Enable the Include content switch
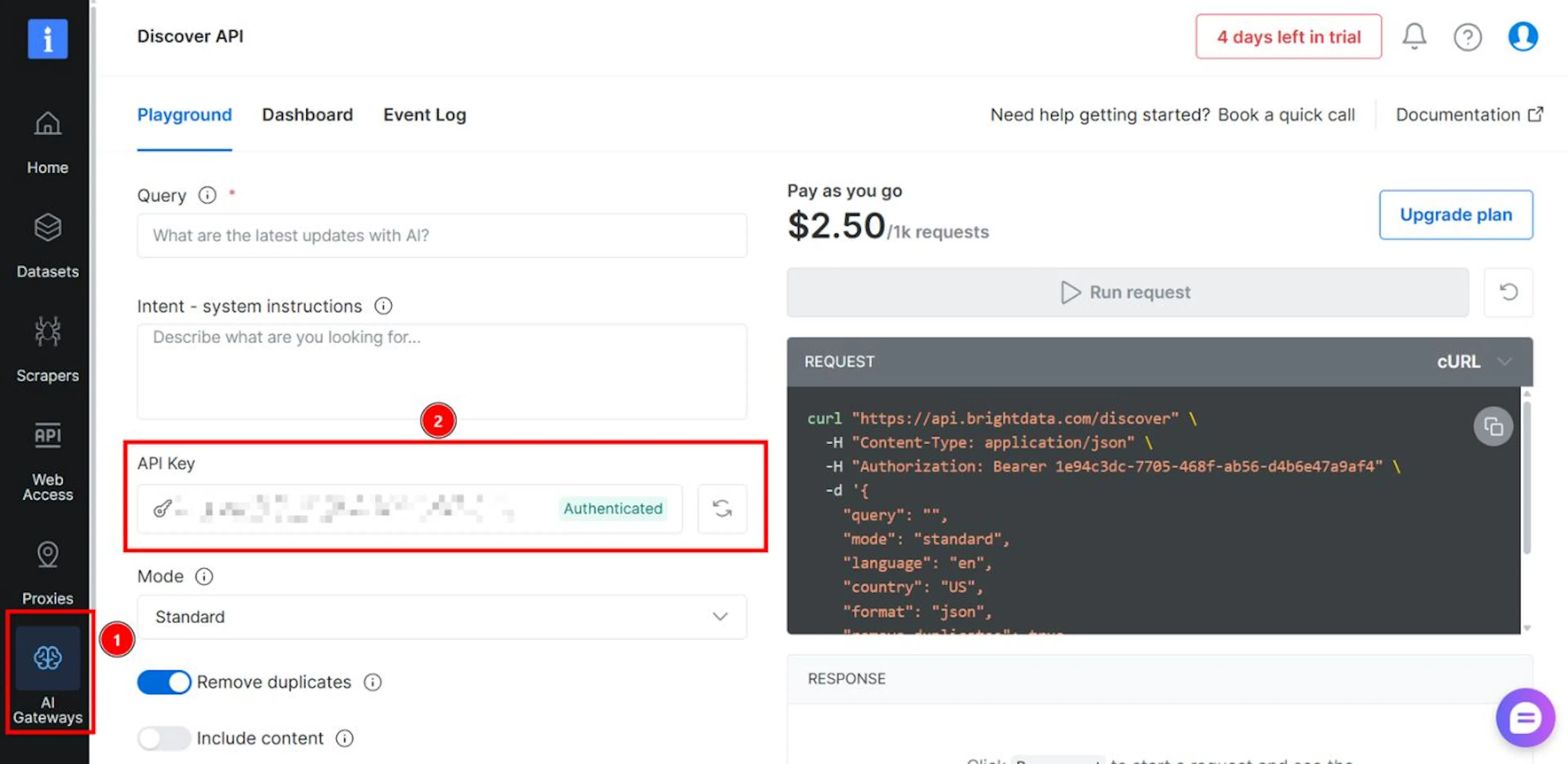This screenshot has width=1568, height=764. tap(164, 738)
